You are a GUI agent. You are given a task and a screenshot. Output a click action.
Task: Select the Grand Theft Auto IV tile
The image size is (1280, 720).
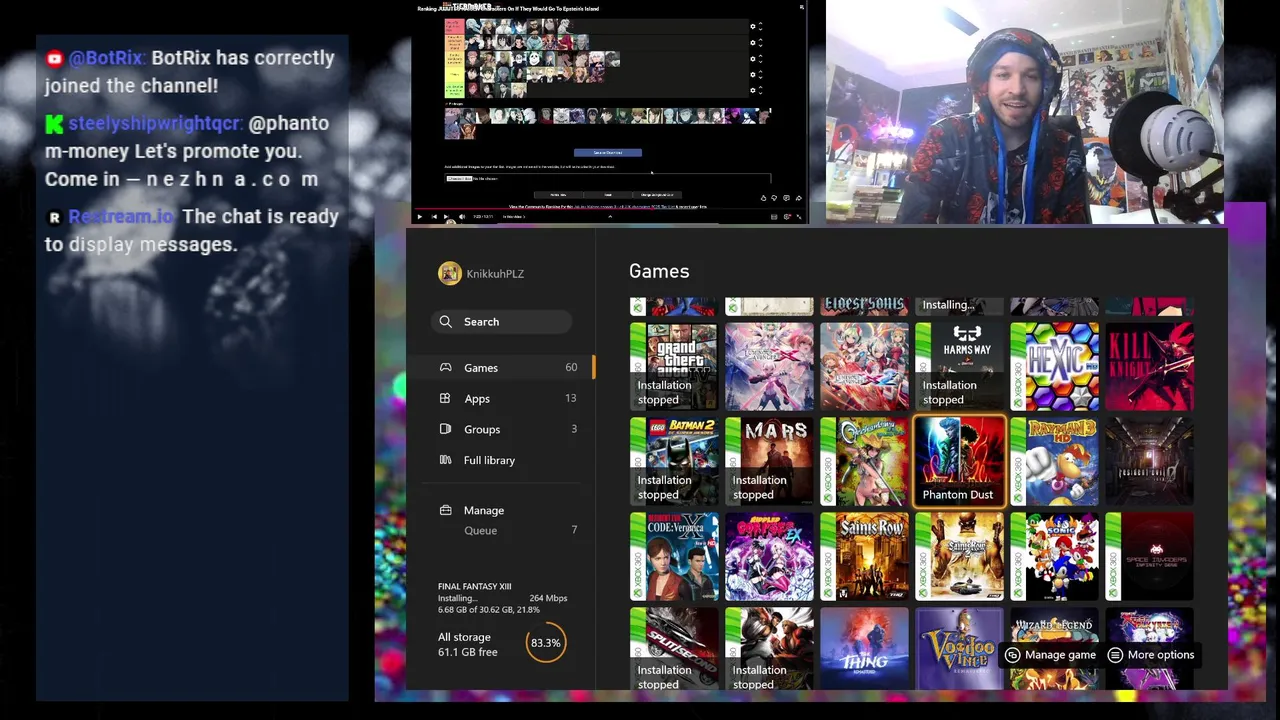click(674, 366)
